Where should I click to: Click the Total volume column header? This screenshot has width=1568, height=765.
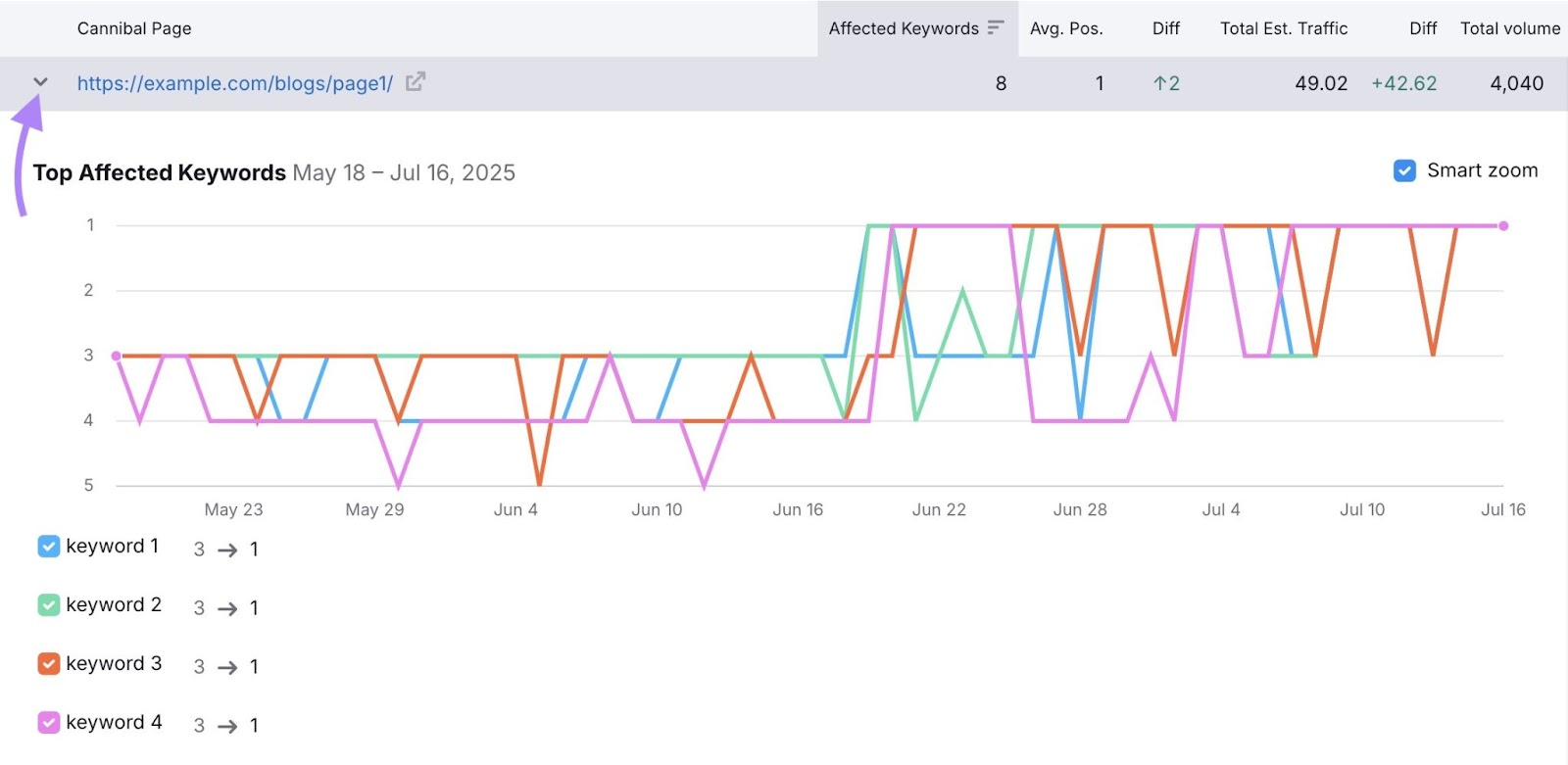[1509, 28]
